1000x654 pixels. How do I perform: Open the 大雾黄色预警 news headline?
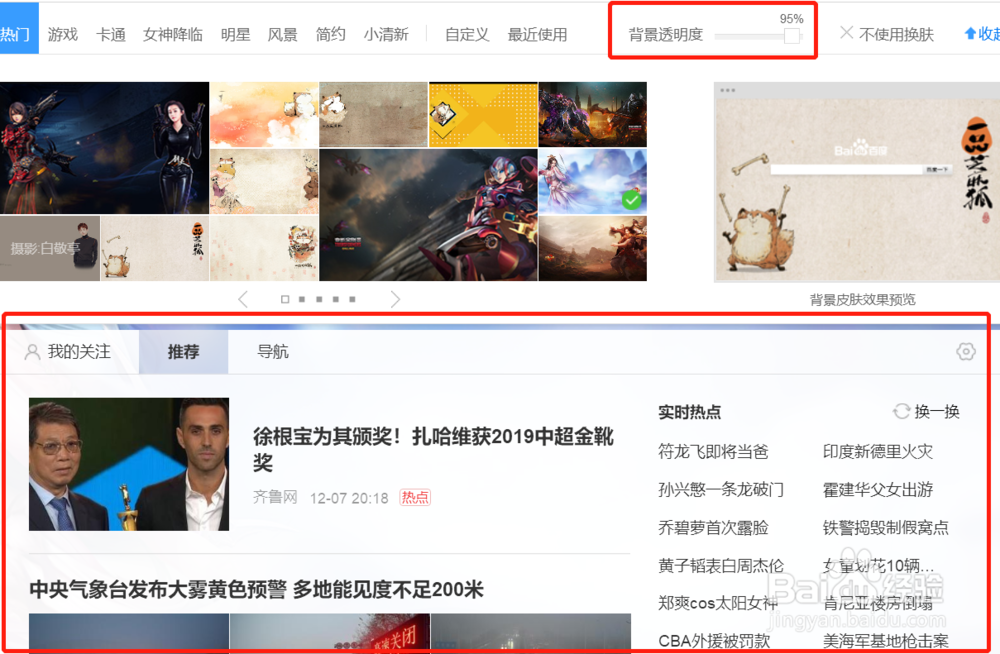[x=256, y=589]
